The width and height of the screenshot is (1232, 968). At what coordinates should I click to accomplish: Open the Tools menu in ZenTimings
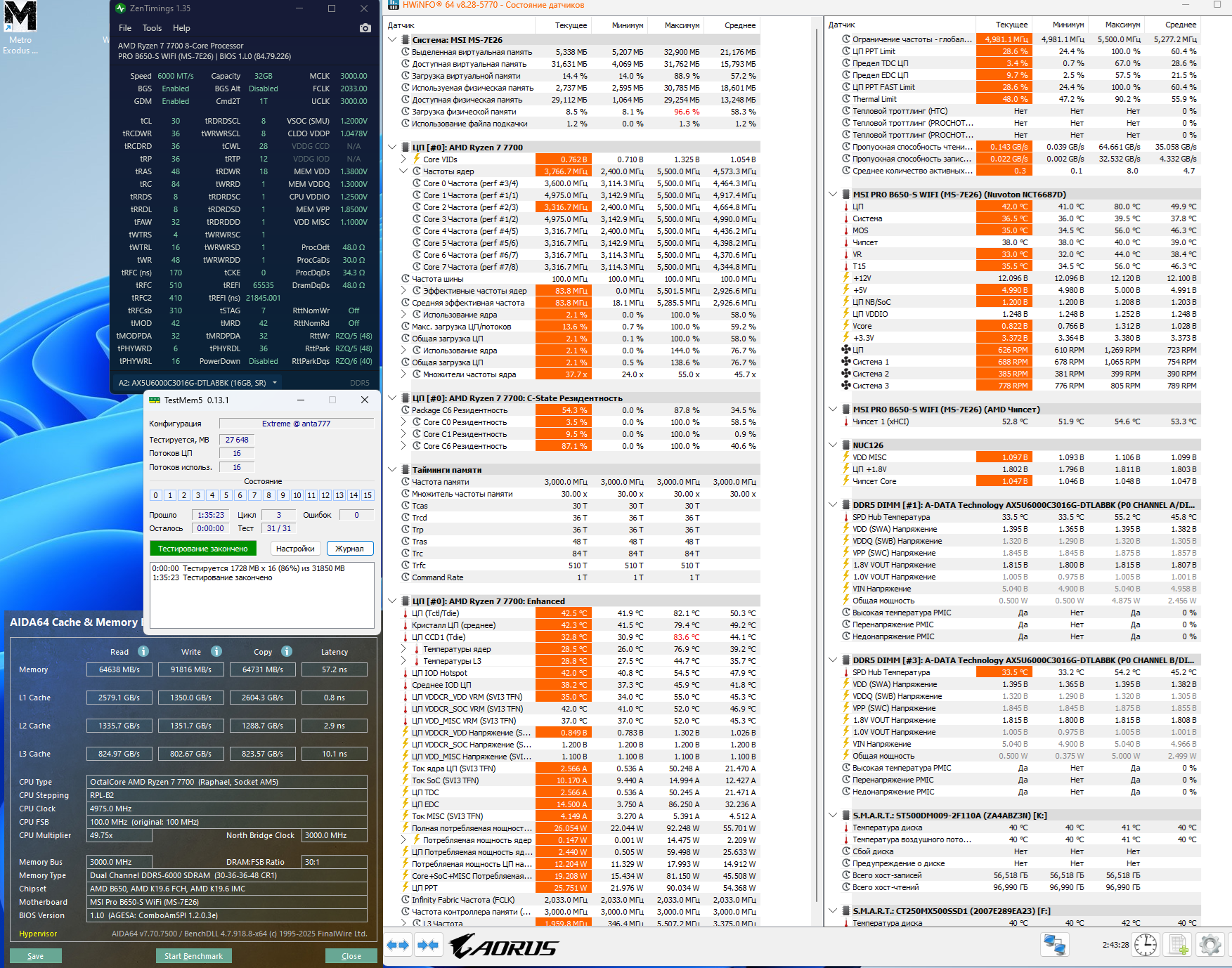pyautogui.click(x=152, y=28)
